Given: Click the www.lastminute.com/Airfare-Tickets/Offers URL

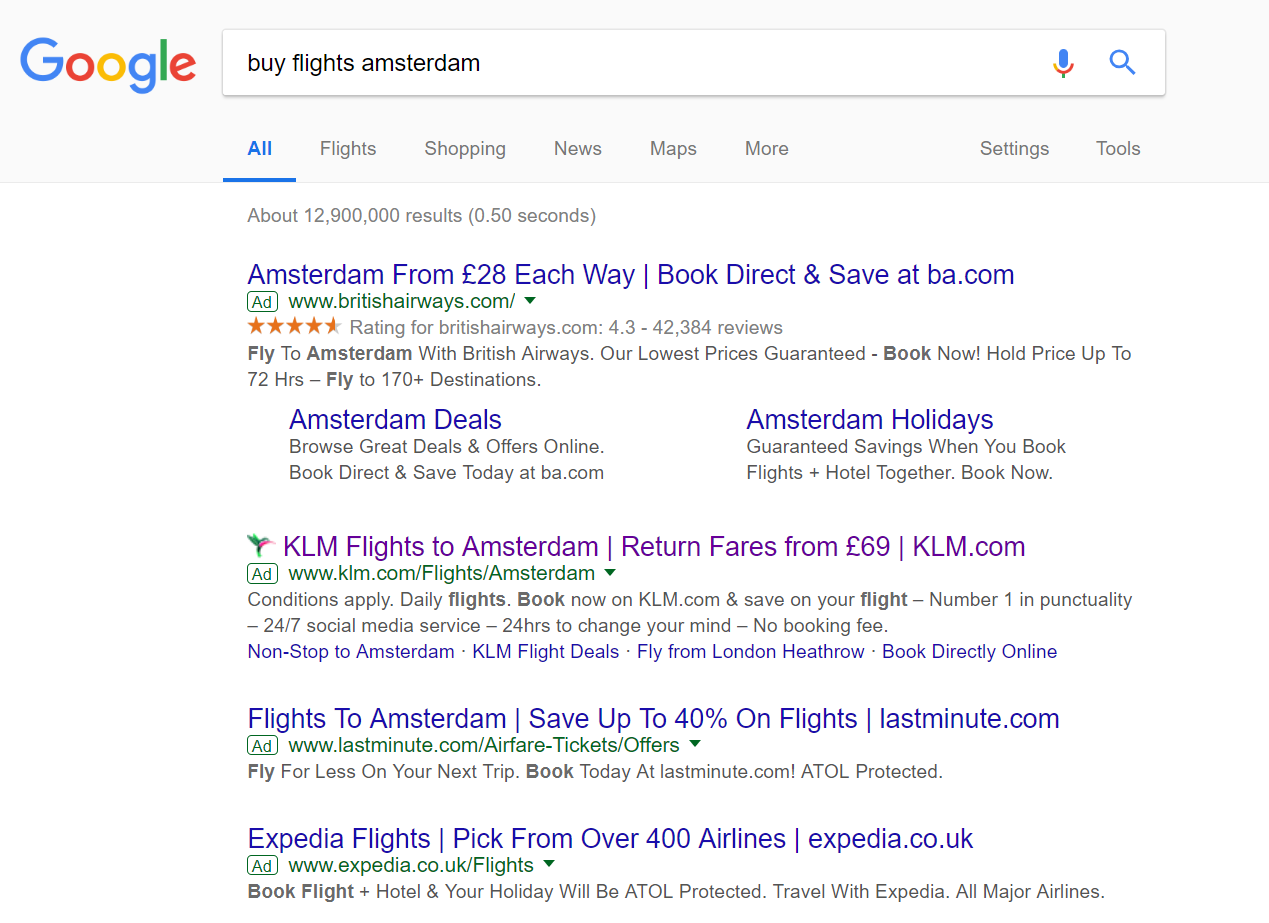Looking at the screenshot, I should click(484, 746).
